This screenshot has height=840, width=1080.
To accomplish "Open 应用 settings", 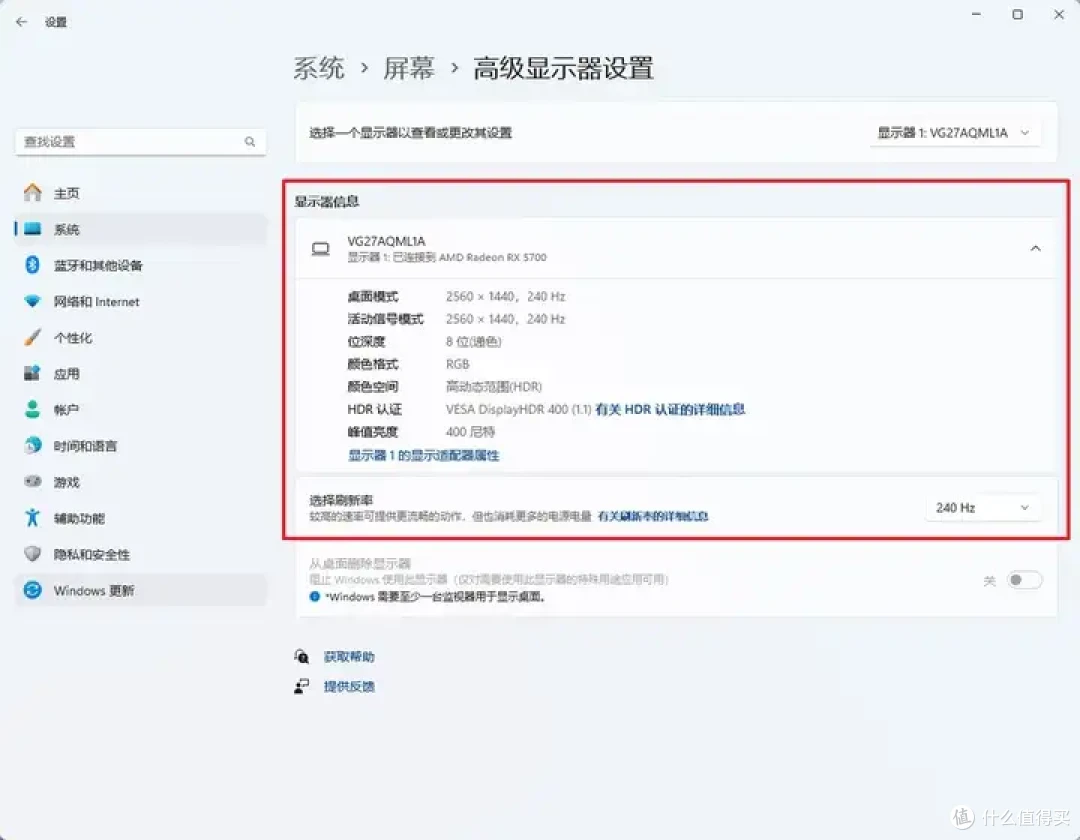I will point(141,374).
